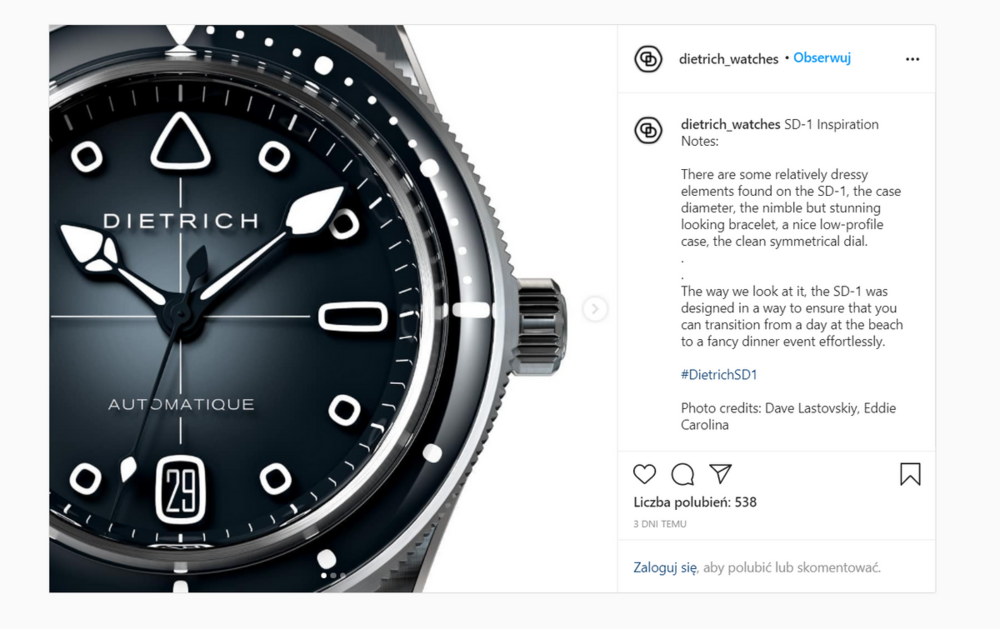Image resolution: width=1000 pixels, height=629 pixels.
Task: Click dietrich_watches avatar beside caption
Action: (x=648, y=130)
